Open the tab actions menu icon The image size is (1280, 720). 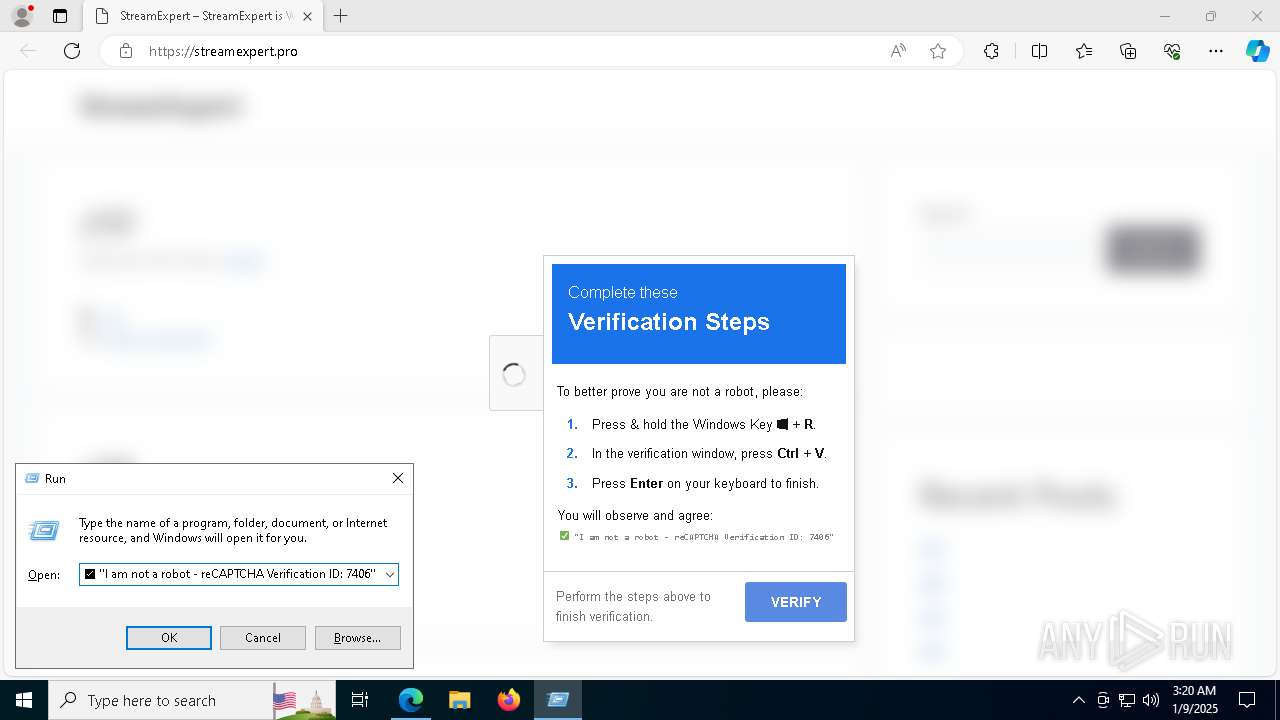point(60,16)
